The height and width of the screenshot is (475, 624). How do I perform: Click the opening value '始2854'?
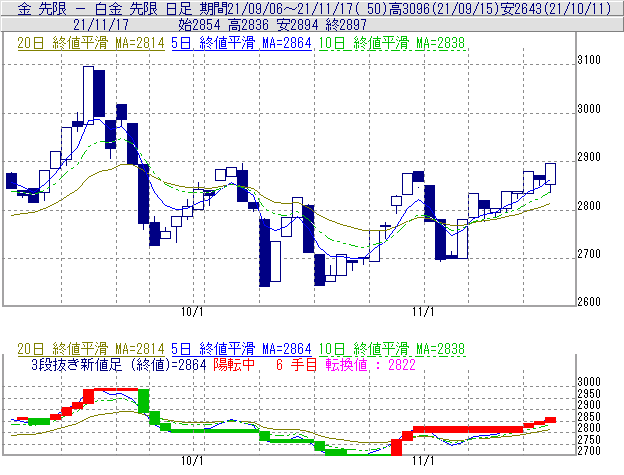coord(199,25)
